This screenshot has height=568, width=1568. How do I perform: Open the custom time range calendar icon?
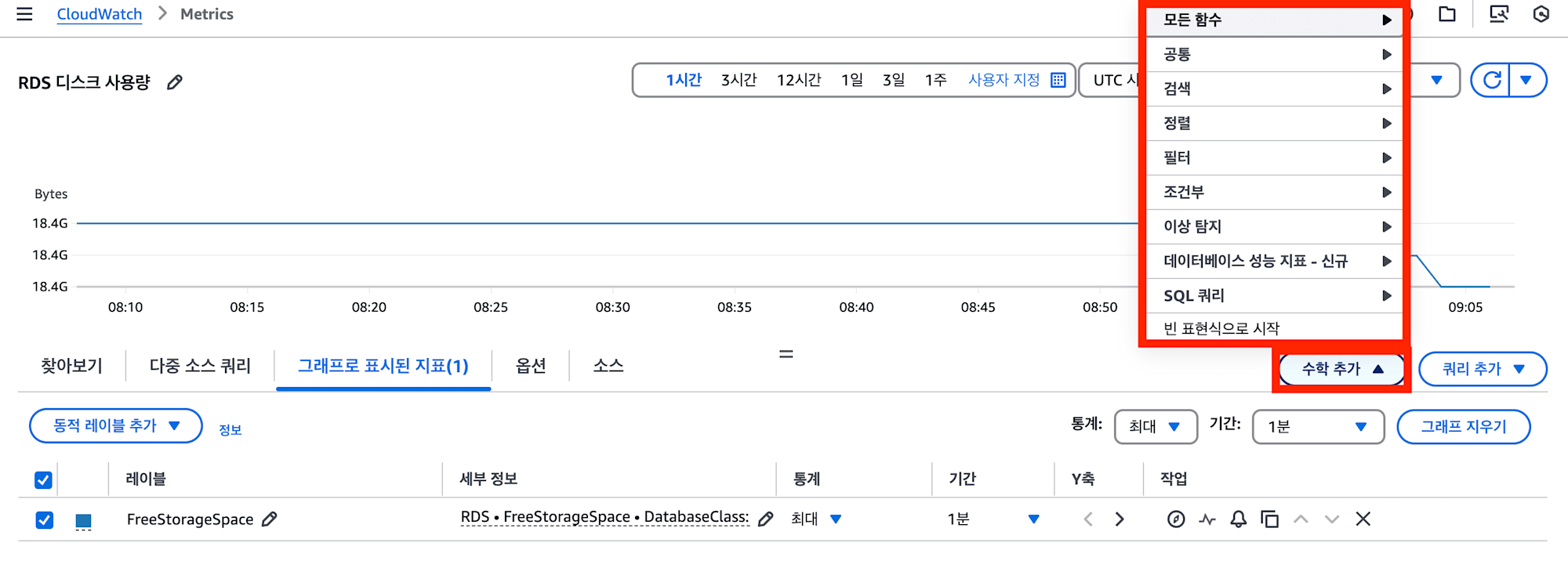[x=1058, y=80]
